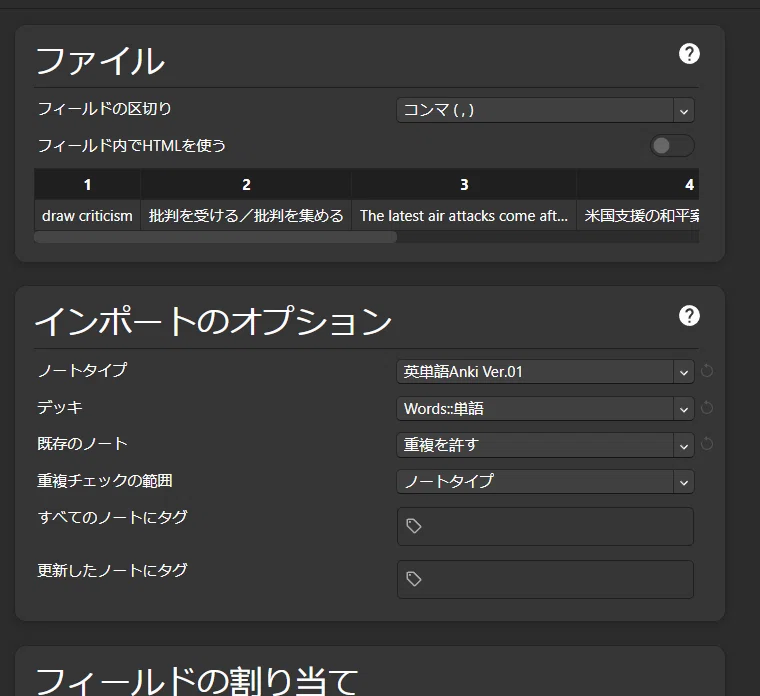Click the column header 1
760x696 pixels.
(87, 184)
